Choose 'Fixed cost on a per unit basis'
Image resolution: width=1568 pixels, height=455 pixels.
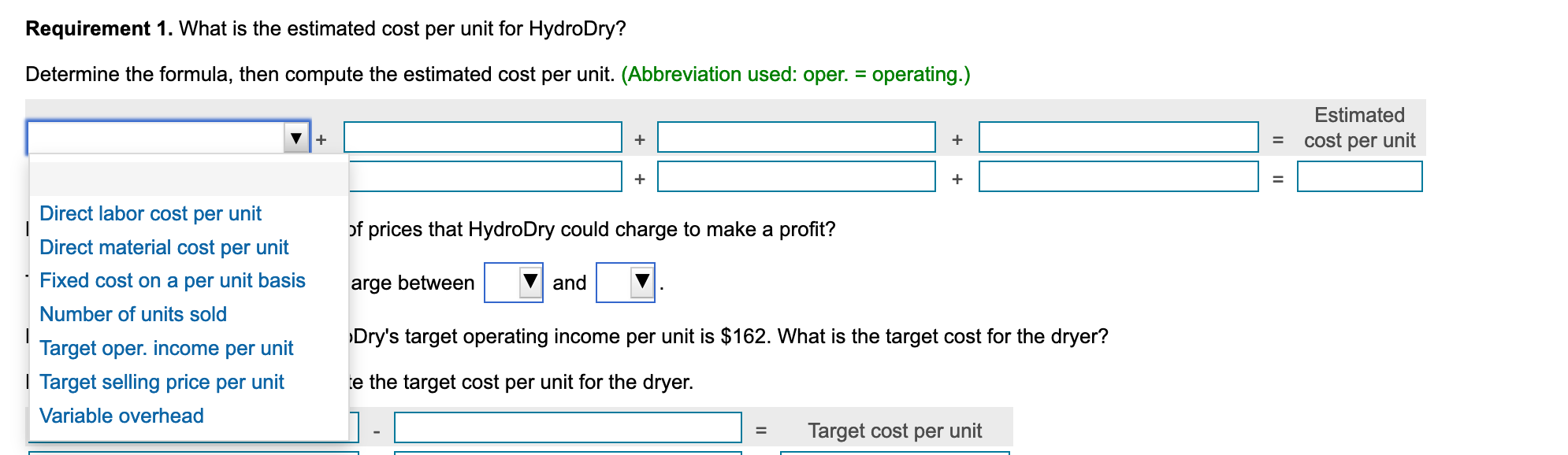pyautogui.click(x=173, y=280)
